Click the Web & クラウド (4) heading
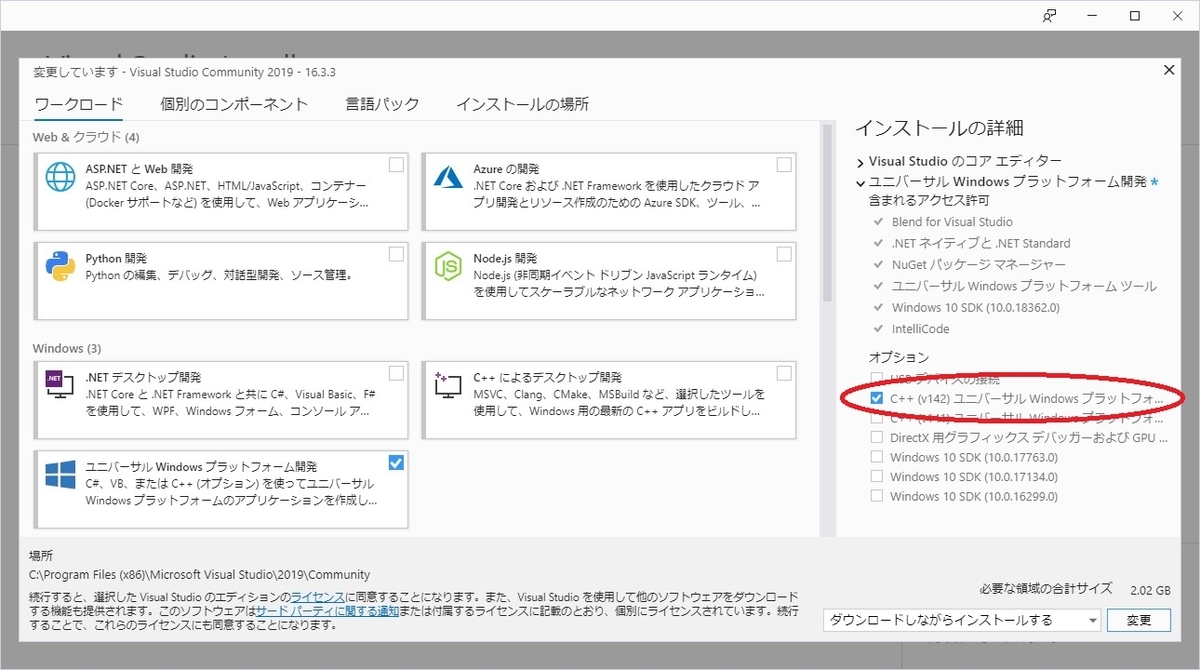 86,137
